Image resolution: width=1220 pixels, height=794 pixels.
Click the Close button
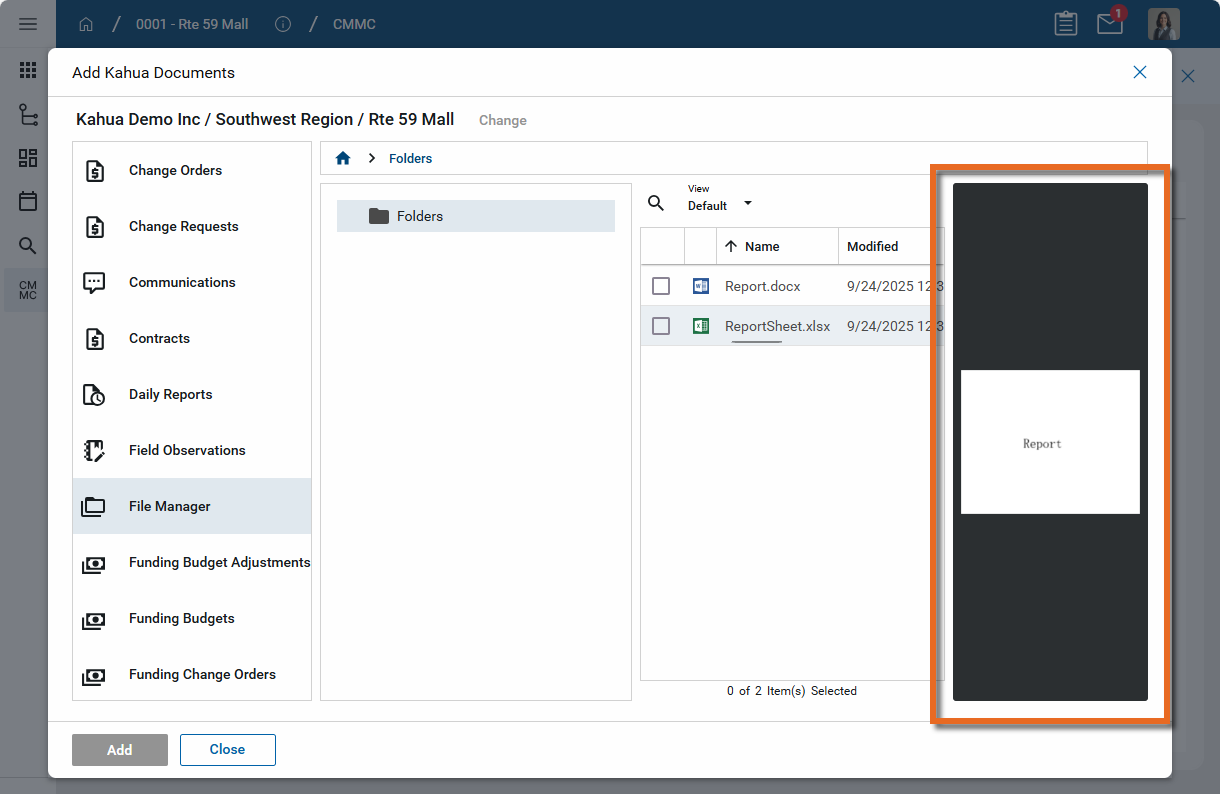click(227, 749)
